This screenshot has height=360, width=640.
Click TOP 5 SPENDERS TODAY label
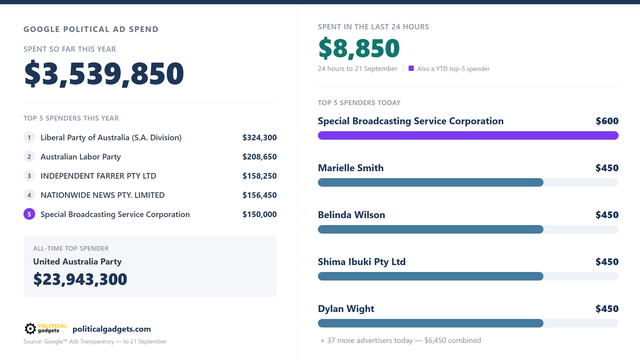coord(359,103)
